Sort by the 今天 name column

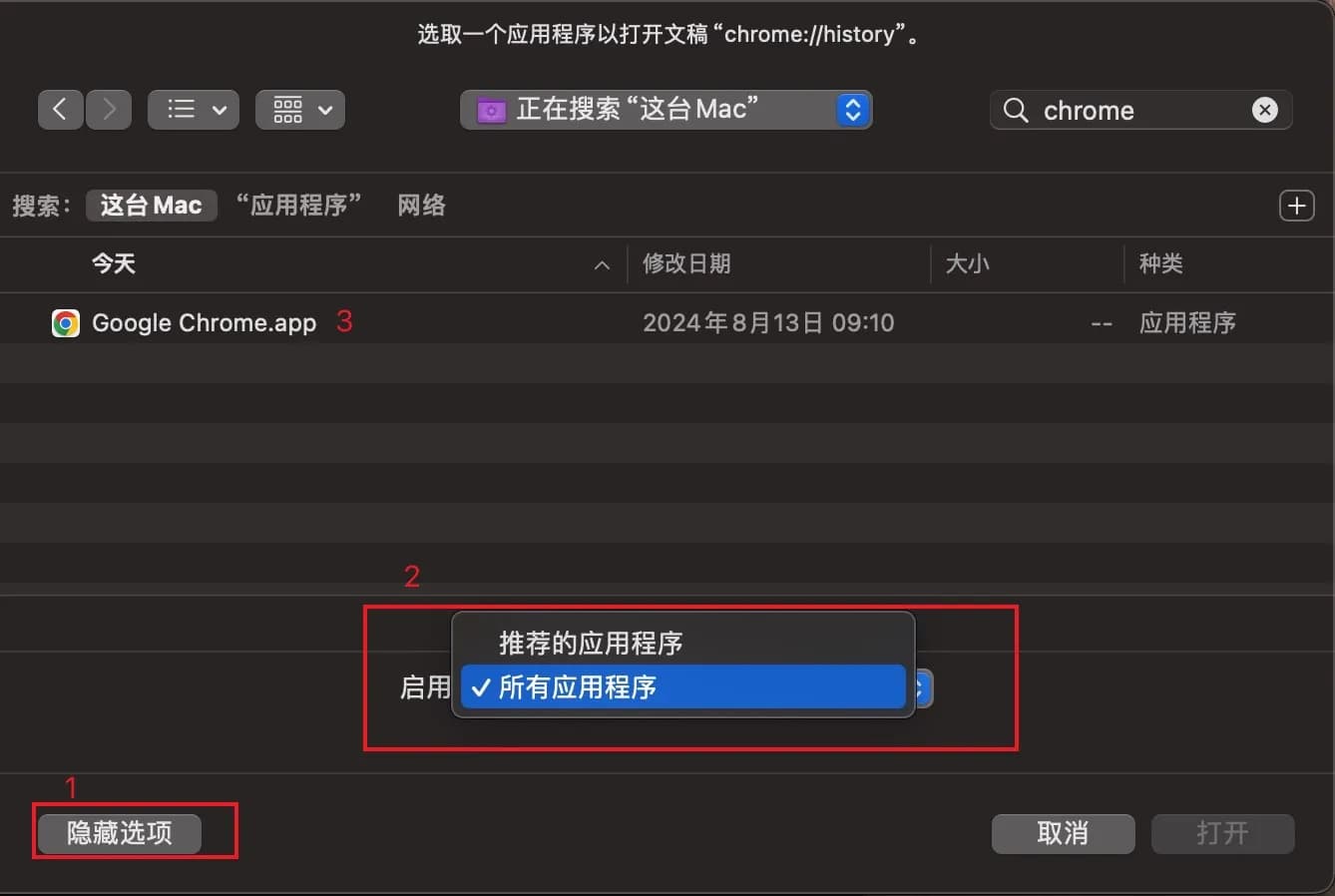(x=114, y=263)
